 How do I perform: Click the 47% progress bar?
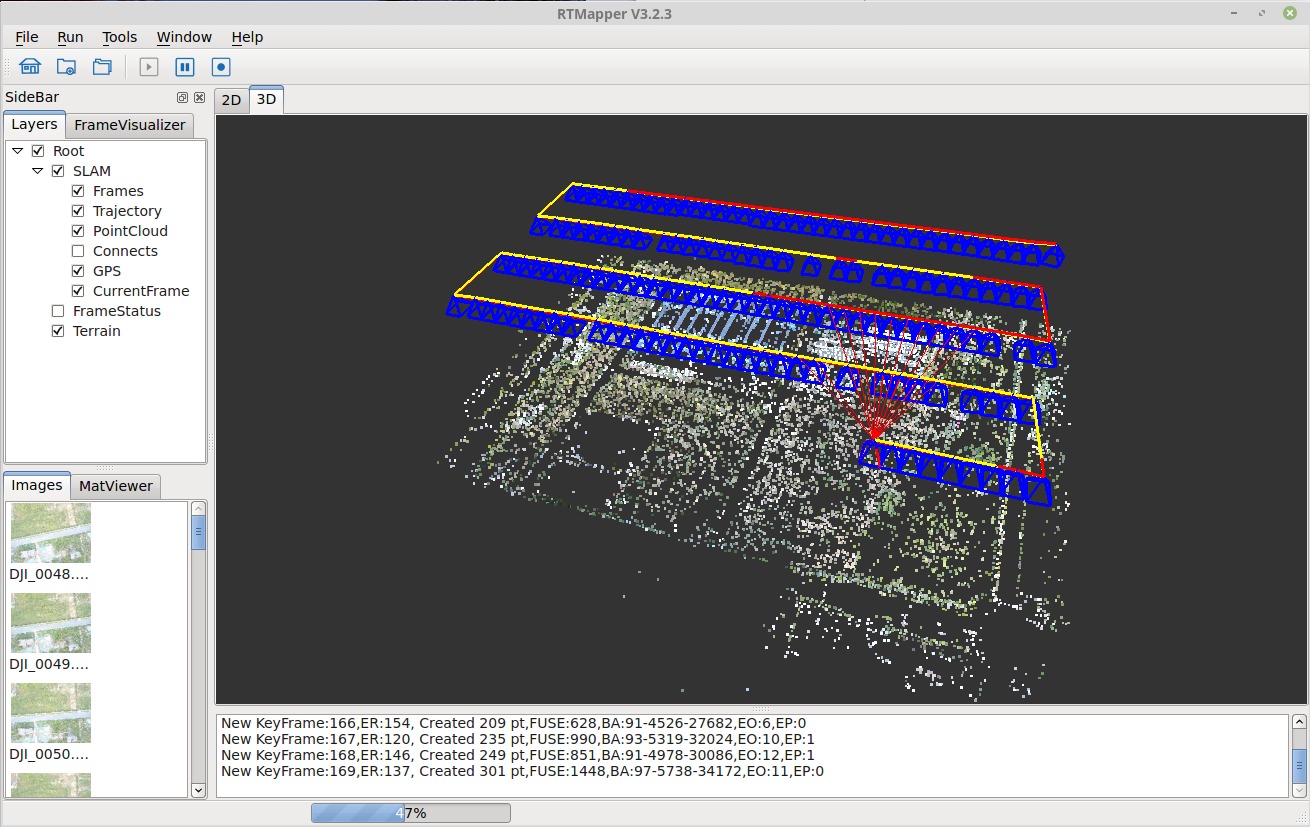click(410, 813)
